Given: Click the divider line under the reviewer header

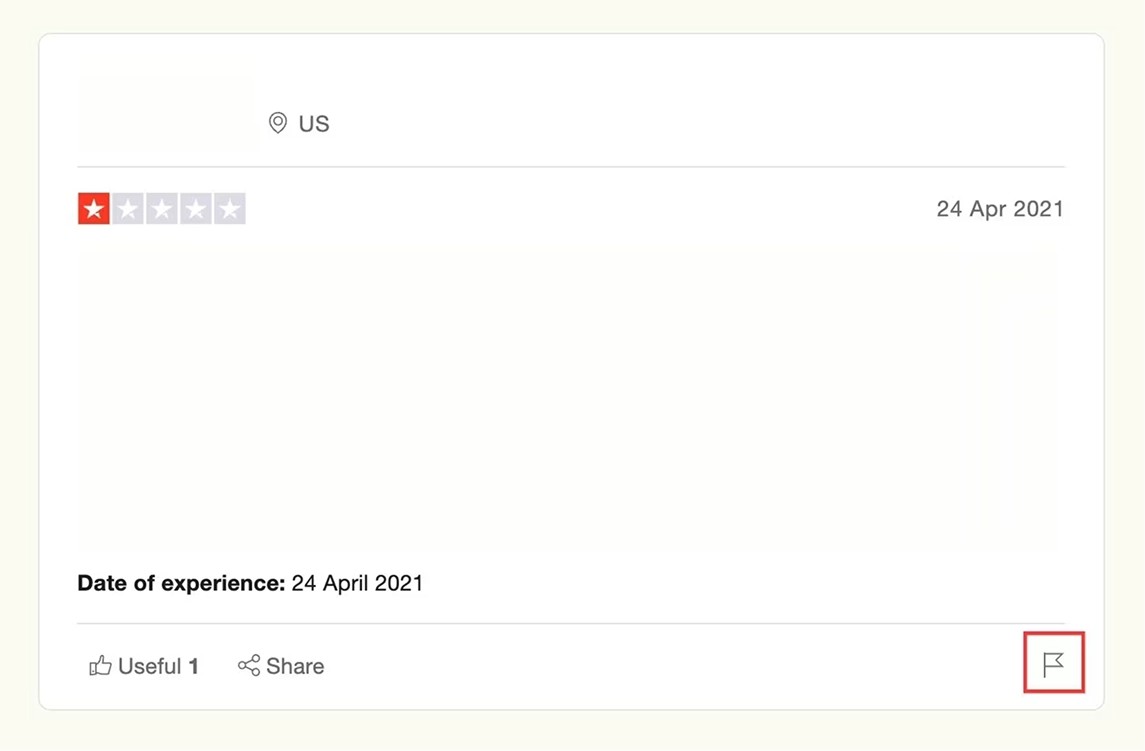Looking at the screenshot, I should pos(571,167).
